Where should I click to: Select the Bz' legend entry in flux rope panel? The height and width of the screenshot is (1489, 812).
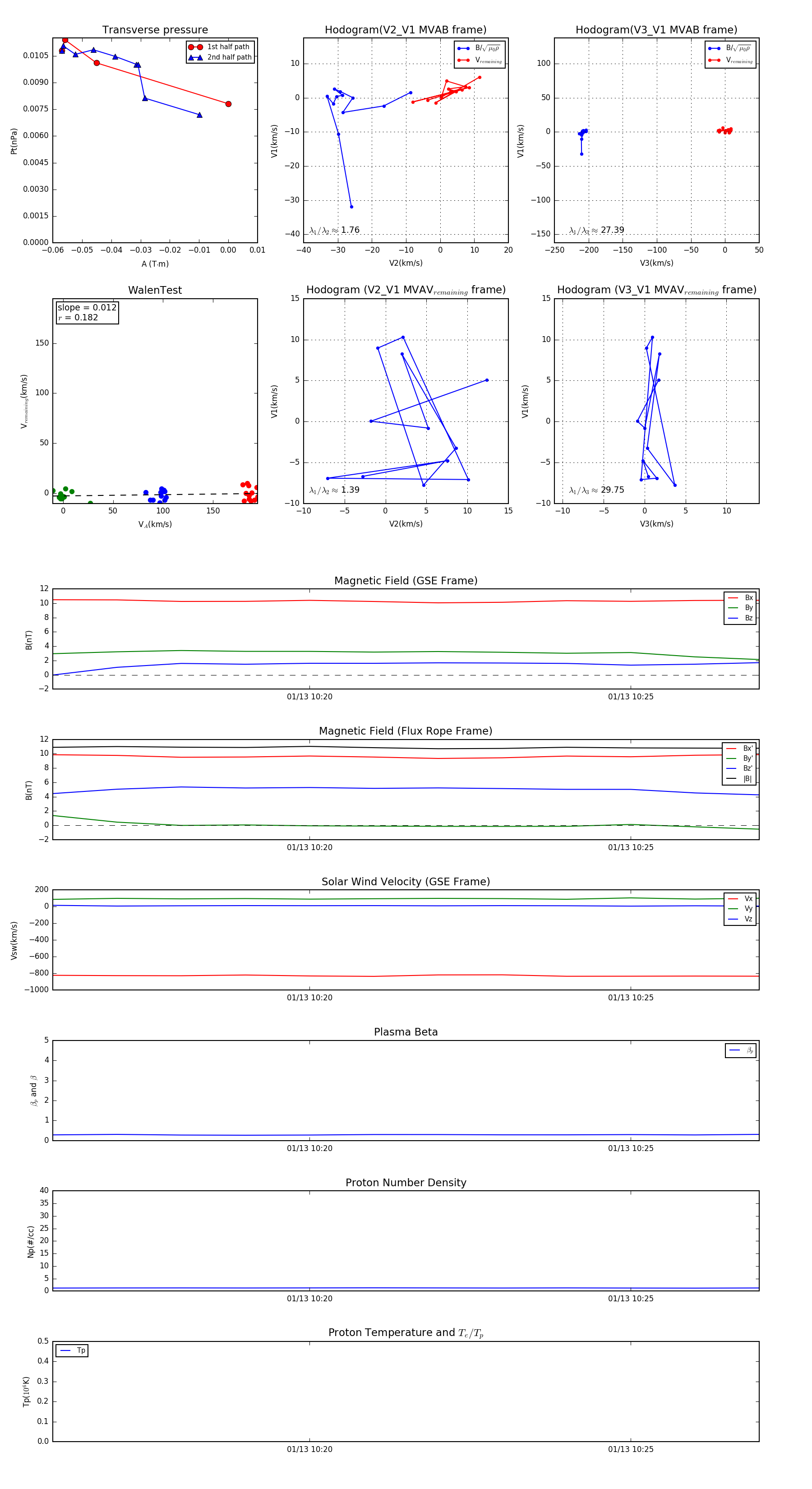coord(739,769)
